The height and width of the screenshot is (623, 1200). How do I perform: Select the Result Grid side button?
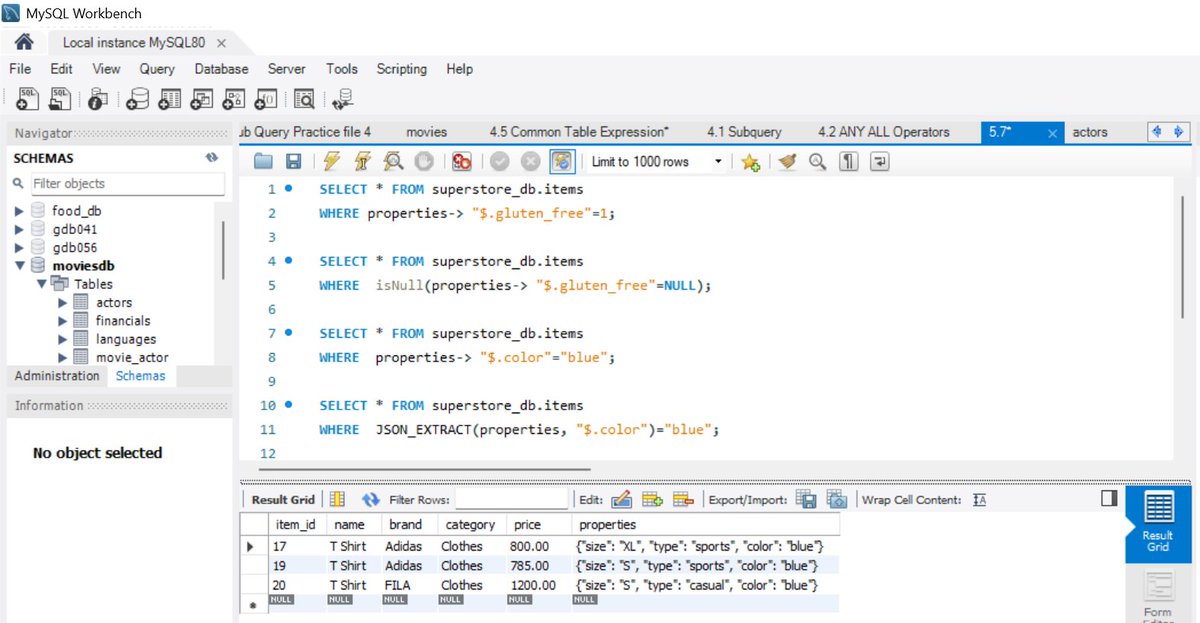pyautogui.click(x=1158, y=523)
